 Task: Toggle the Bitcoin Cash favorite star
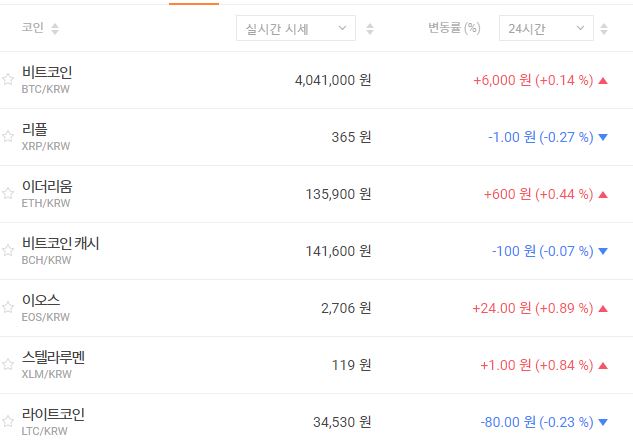pyautogui.click(x=8, y=251)
